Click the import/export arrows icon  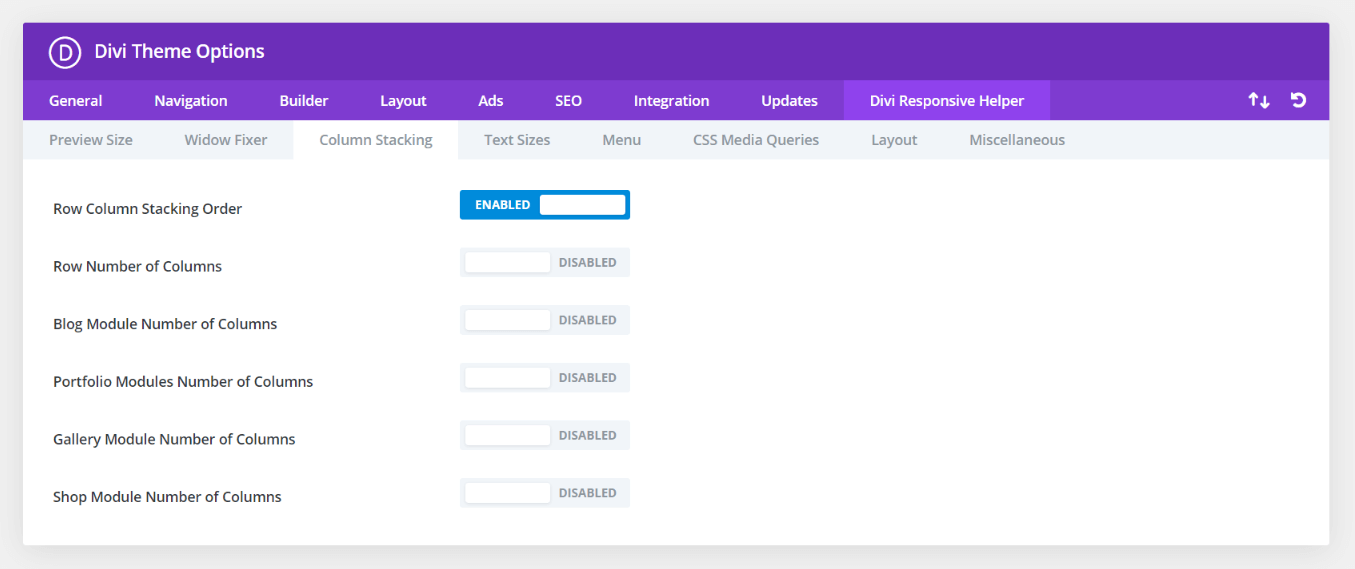point(1258,100)
